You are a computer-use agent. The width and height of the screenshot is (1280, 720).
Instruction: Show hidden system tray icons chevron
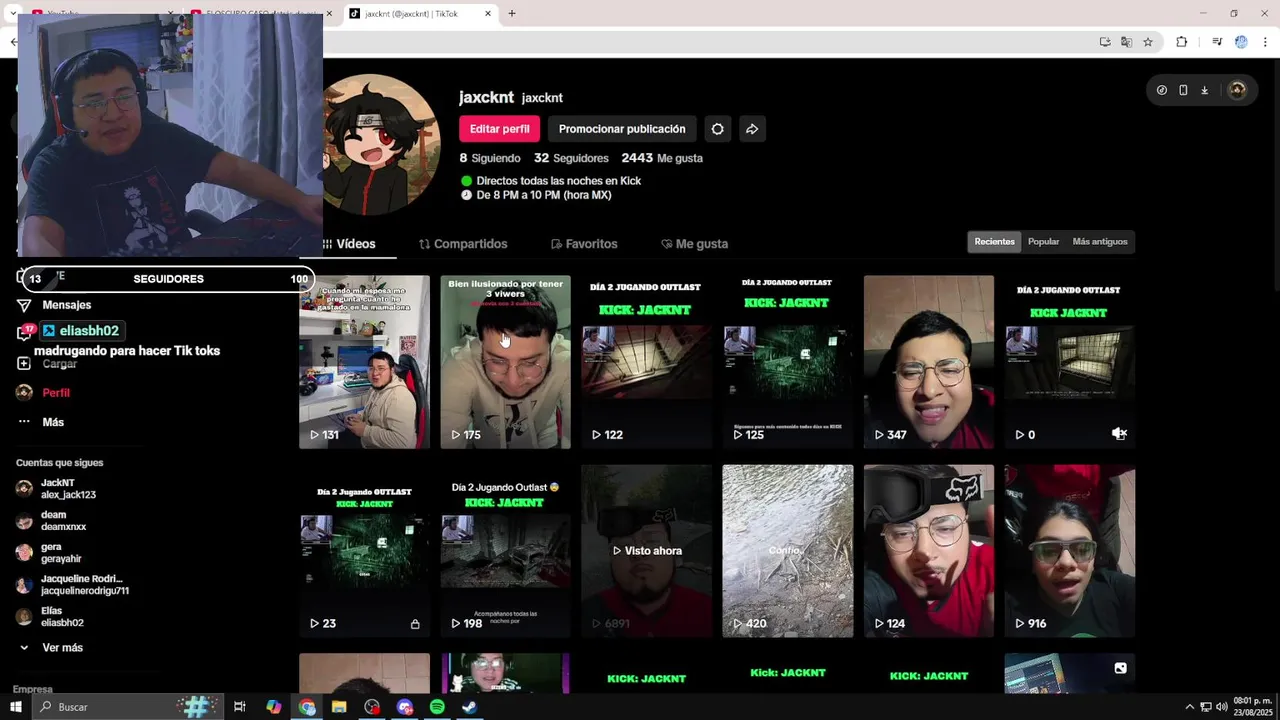(x=1189, y=707)
